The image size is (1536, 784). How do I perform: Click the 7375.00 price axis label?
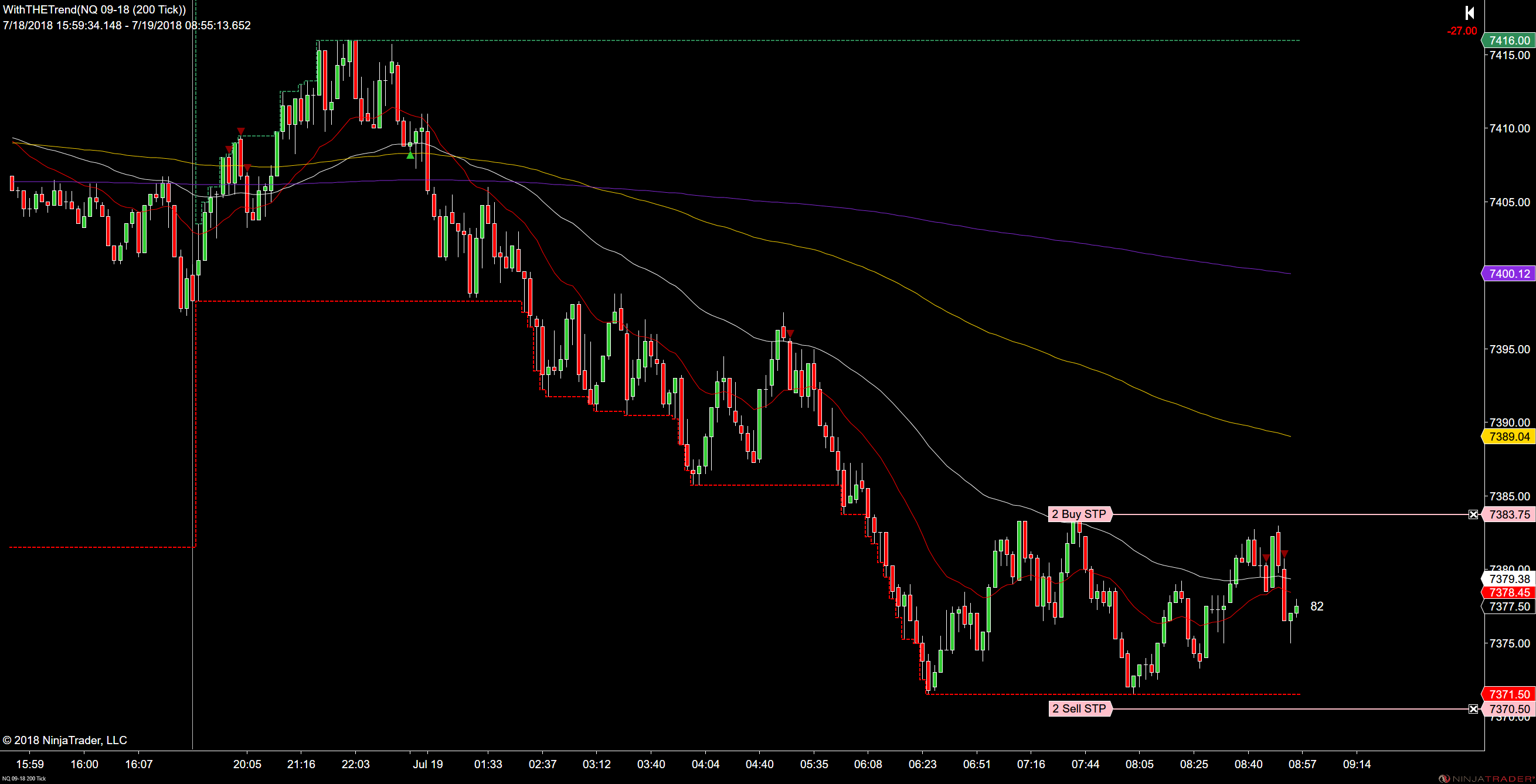coord(1509,643)
